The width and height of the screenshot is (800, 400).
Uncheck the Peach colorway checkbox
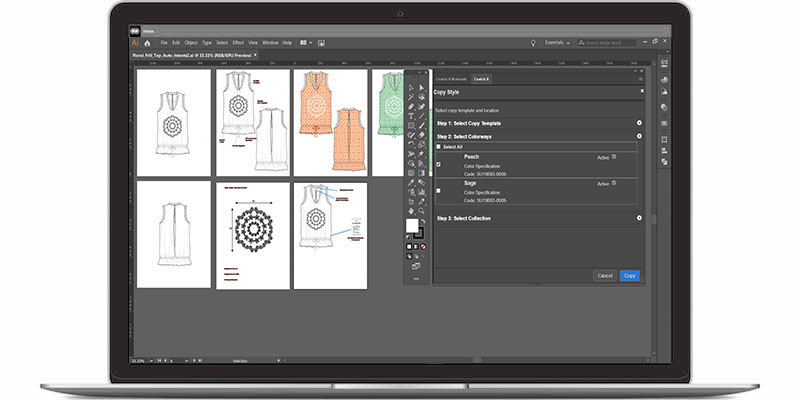pos(438,164)
